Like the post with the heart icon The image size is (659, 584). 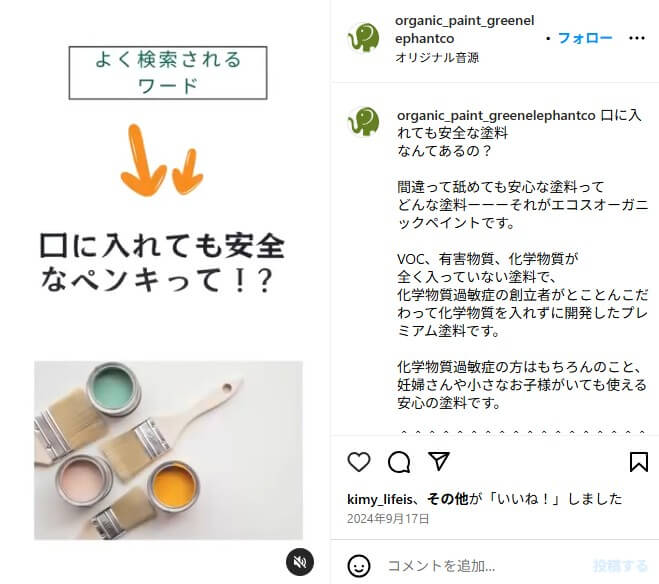click(x=359, y=462)
